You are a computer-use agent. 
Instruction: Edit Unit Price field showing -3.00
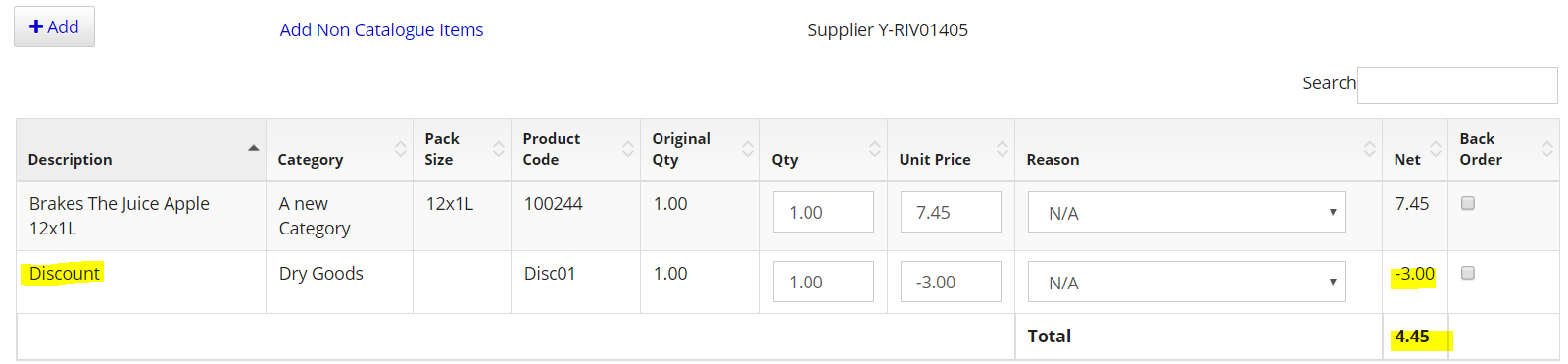pyautogui.click(x=951, y=282)
